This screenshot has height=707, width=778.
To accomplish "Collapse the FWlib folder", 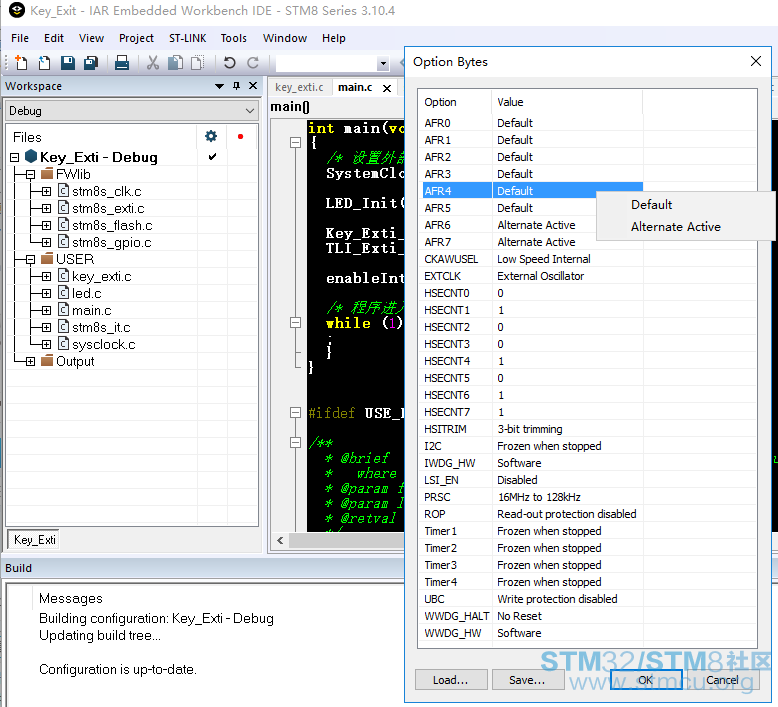I will (31, 175).
